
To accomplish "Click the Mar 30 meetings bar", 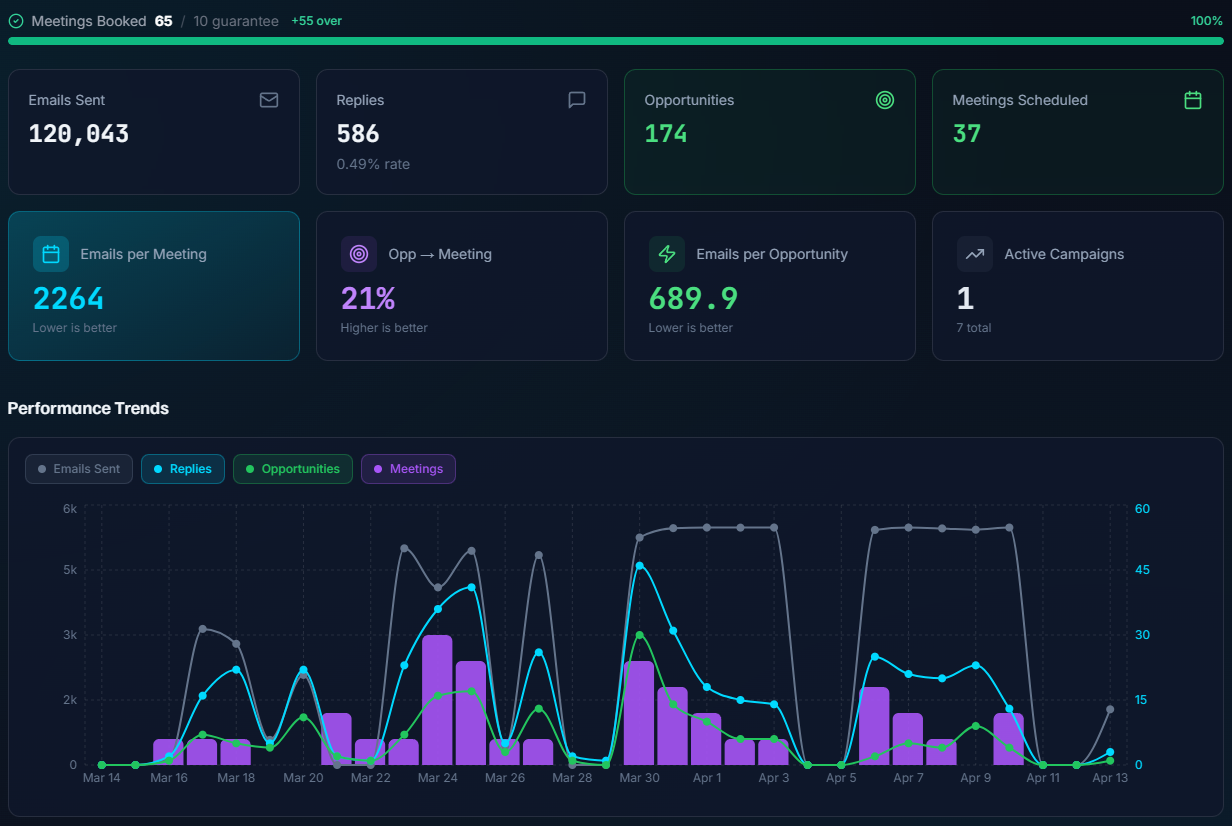I will coord(639,713).
